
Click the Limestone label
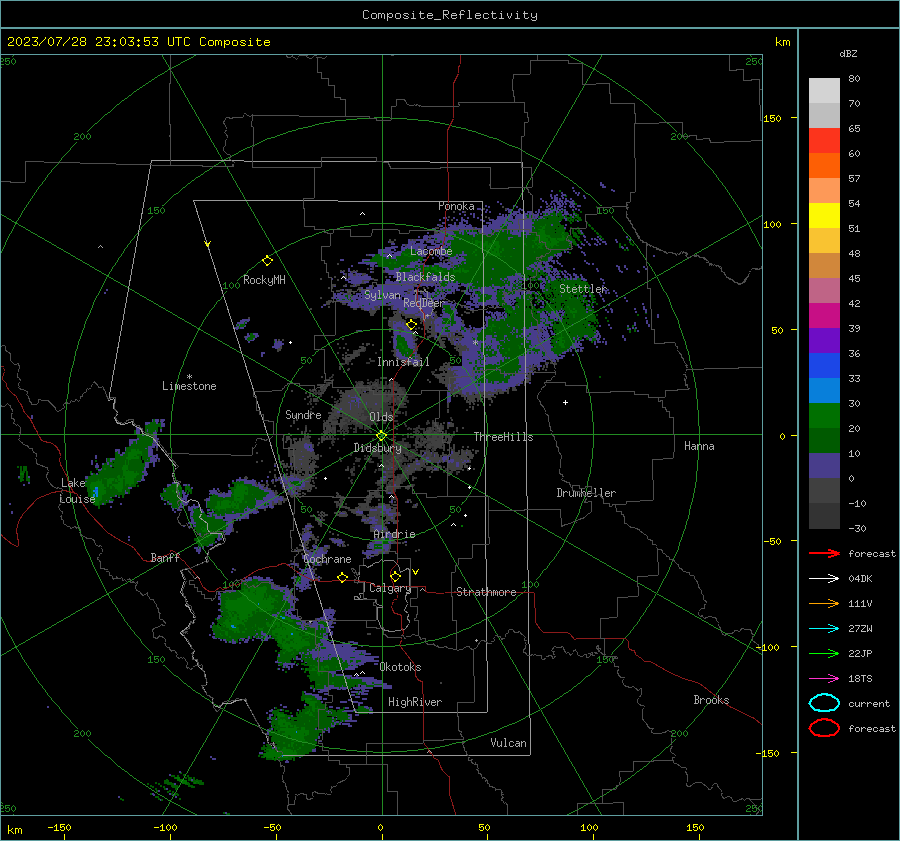click(x=189, y=386)
